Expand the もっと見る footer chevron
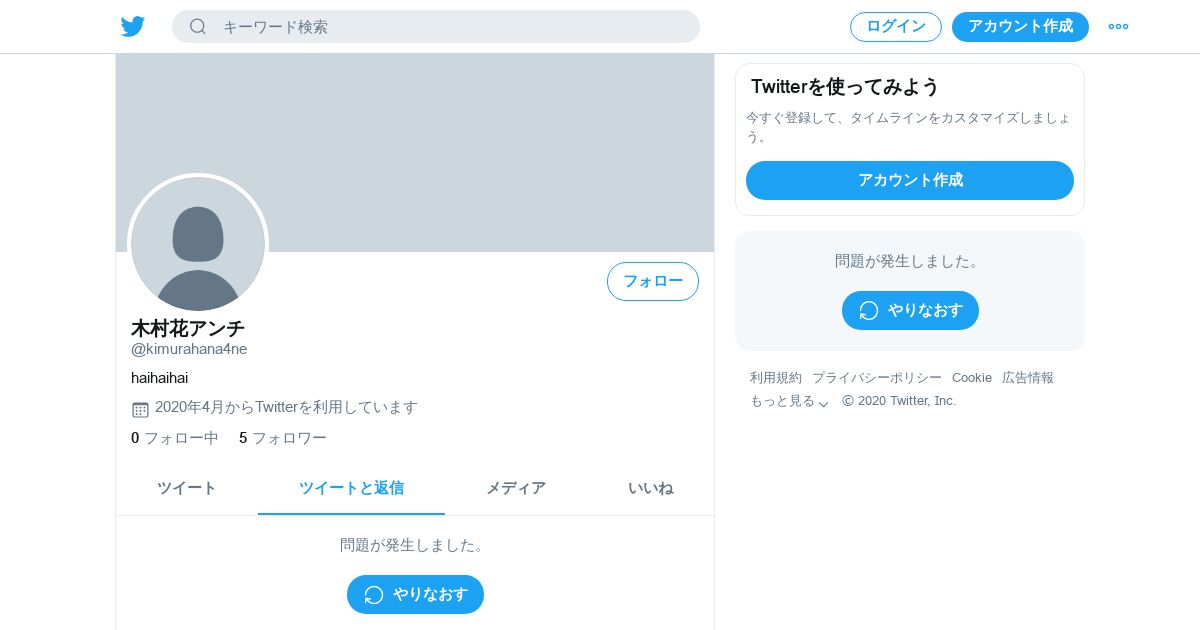1200x630 pixels. pyautogui.click(x=823, y=403)
